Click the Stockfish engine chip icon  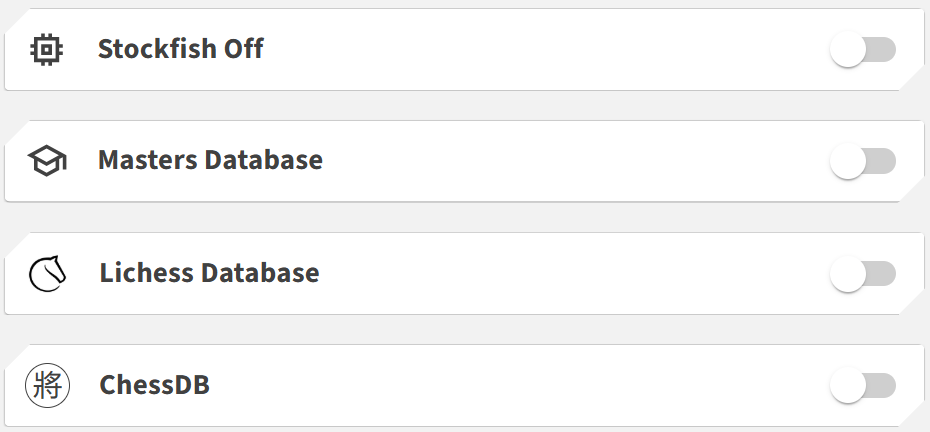[46, 49]
